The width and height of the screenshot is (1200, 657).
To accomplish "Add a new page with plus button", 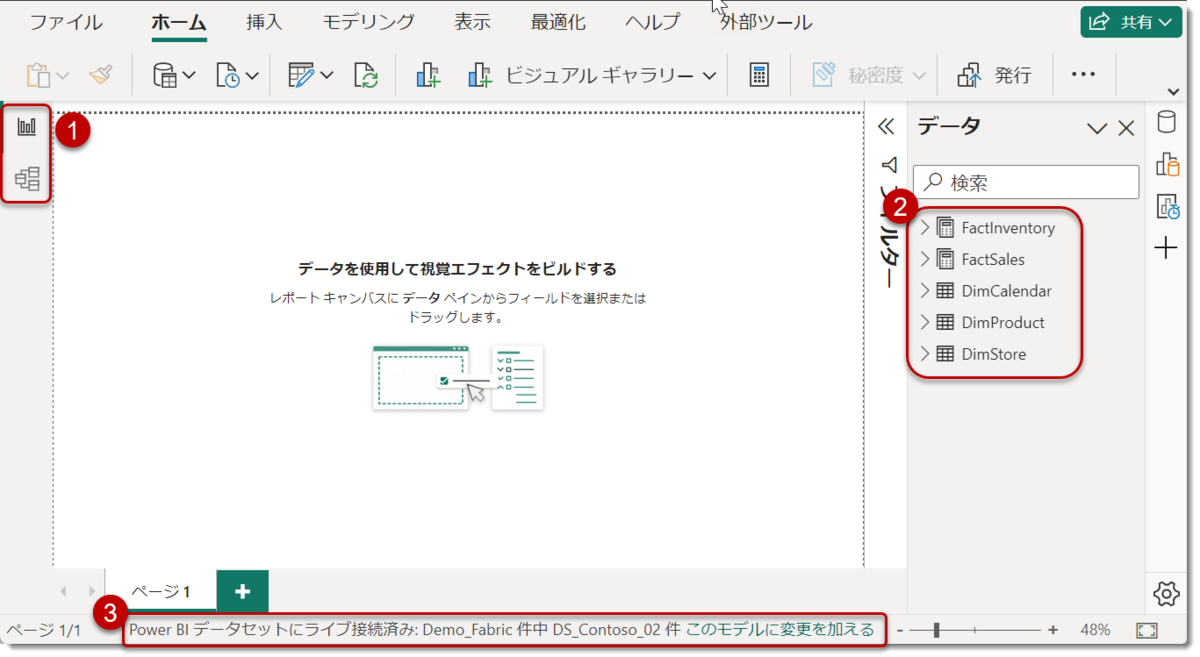I will point(243,591).
